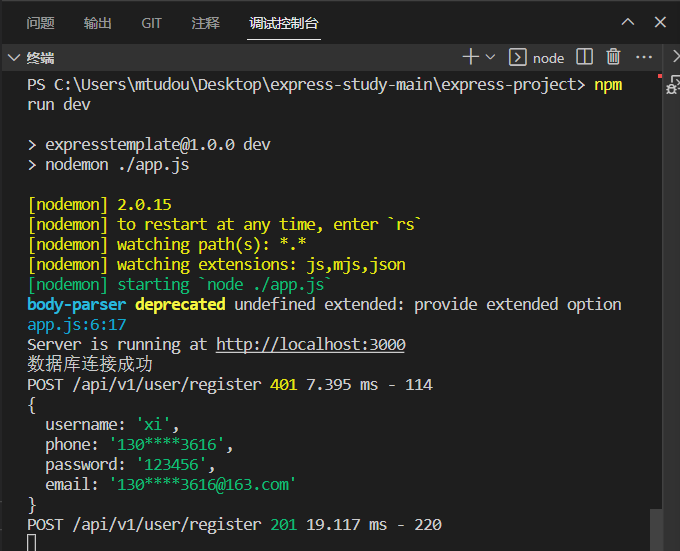Kill terminal with the trash icon

pyautogui.click(x=613, y=57)
